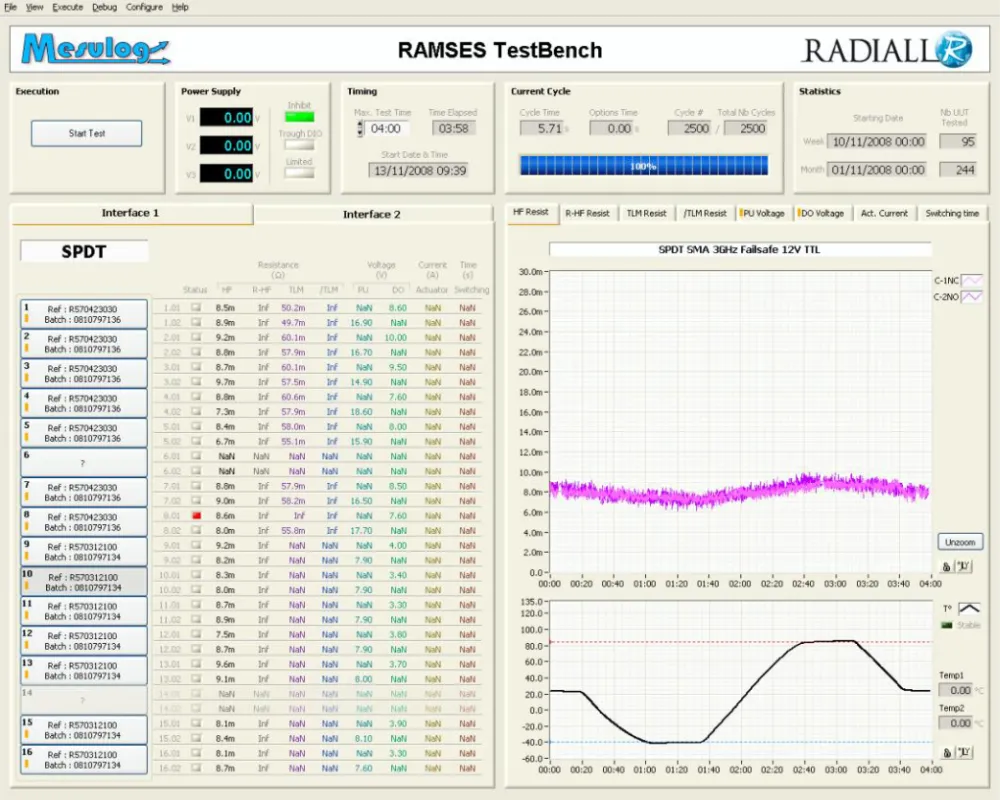Toggle greyed UUT slot 14 button
This screenshot has width=1000, height=800.
point(84,700)
